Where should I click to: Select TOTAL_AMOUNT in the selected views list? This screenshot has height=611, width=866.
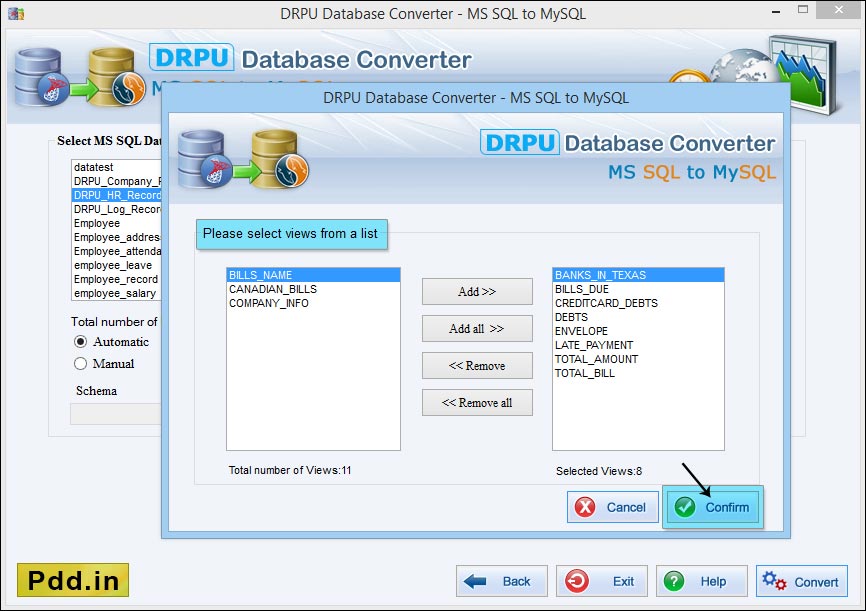(638, 359)
